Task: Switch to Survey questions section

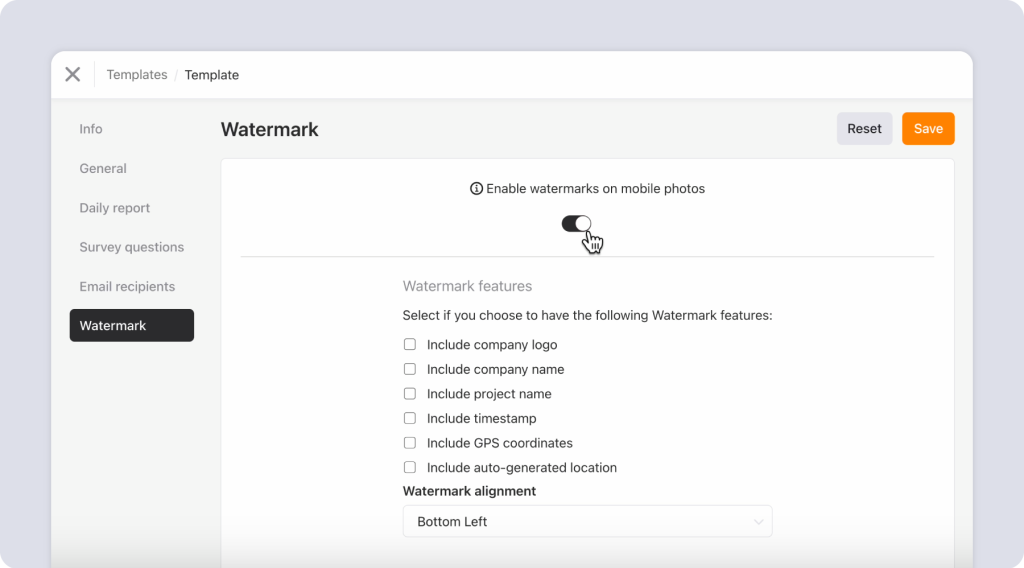Action: (x=132, y=247)
